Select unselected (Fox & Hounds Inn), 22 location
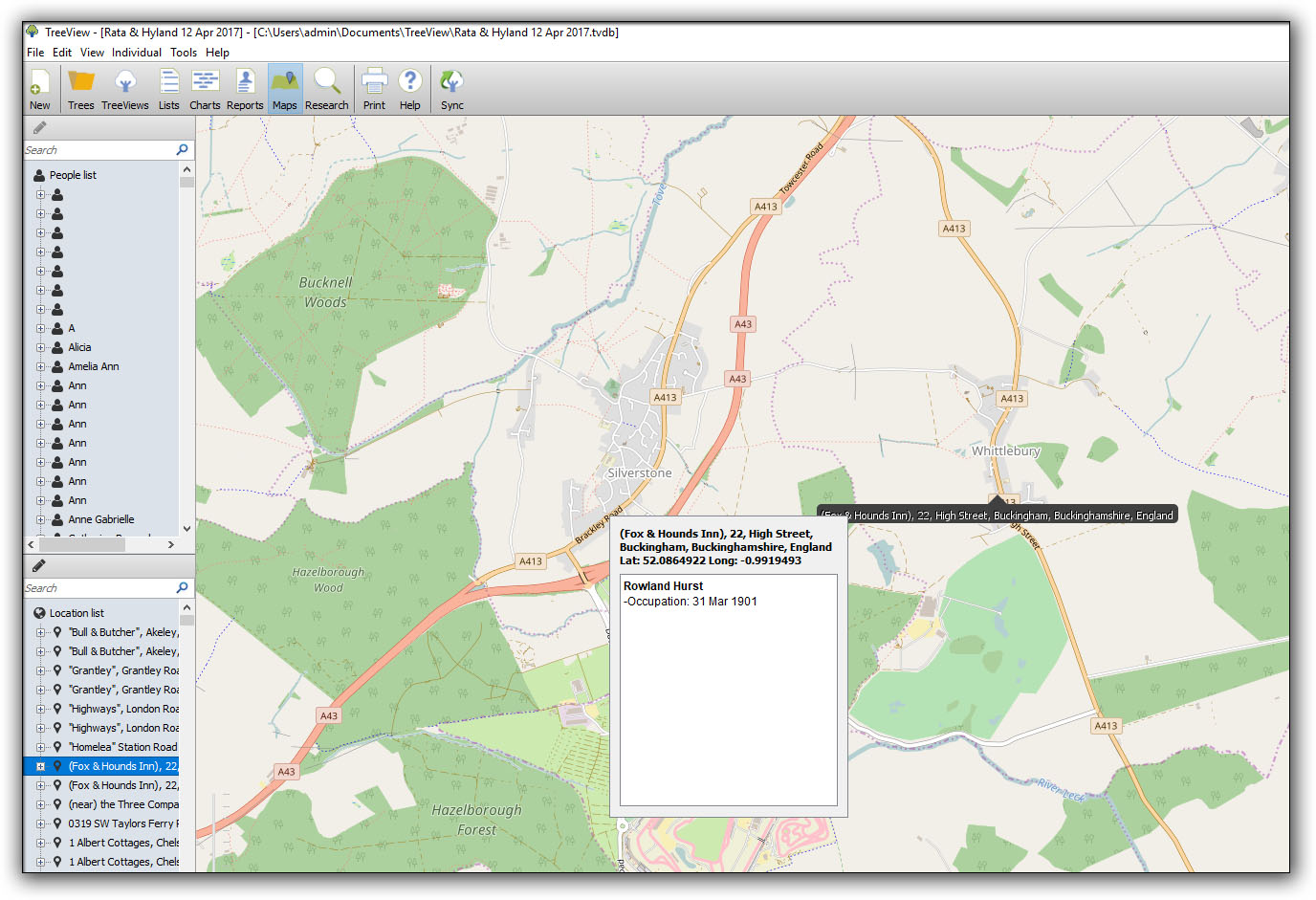The height and width of the screenshot is (900, 1316). point(123,785)
